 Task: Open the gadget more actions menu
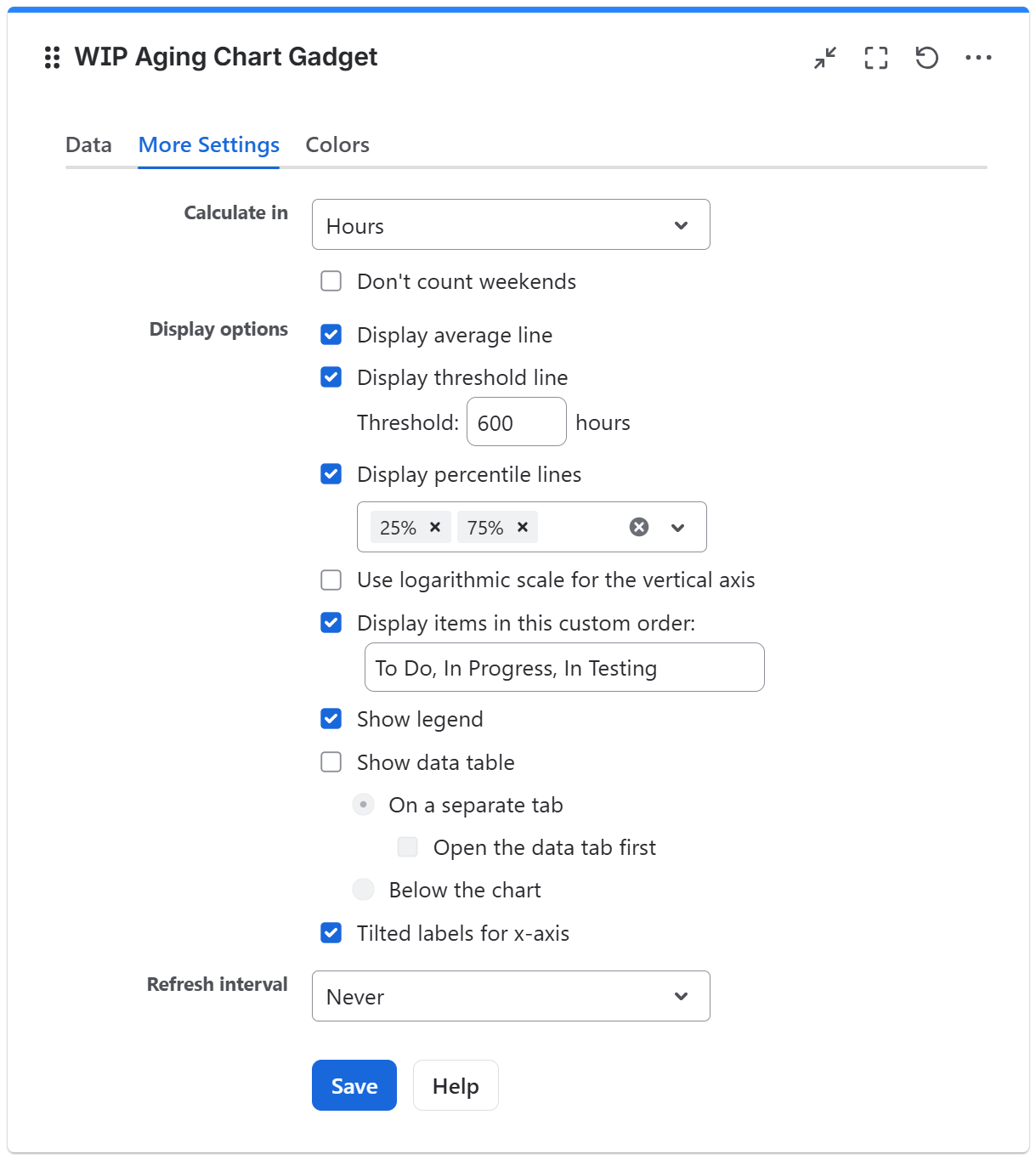pyautogui.click(x=978, y=58)
